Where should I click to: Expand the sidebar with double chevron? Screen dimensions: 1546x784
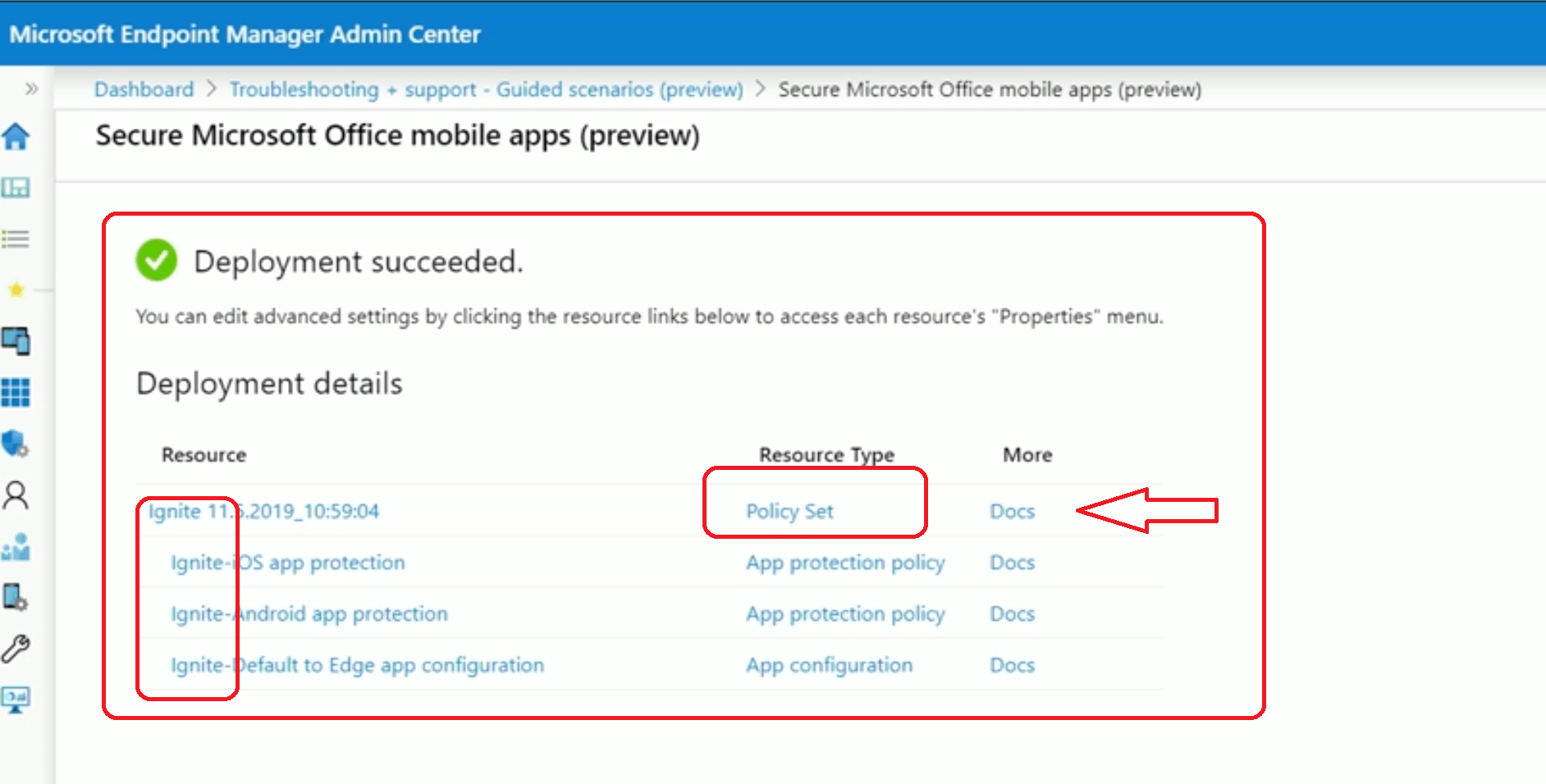click(32, 89)
